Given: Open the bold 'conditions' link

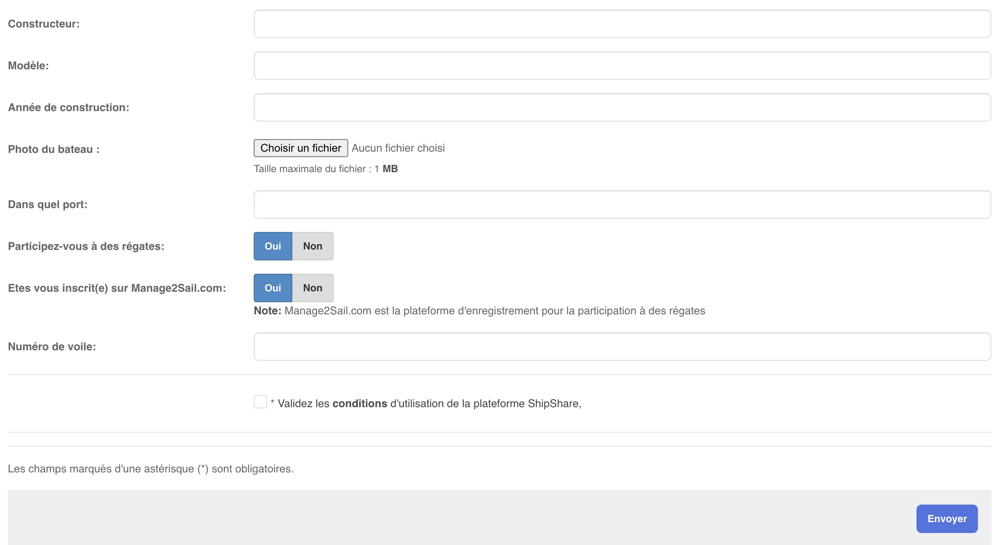Looking at the screenshot, I should coord(359,404).
